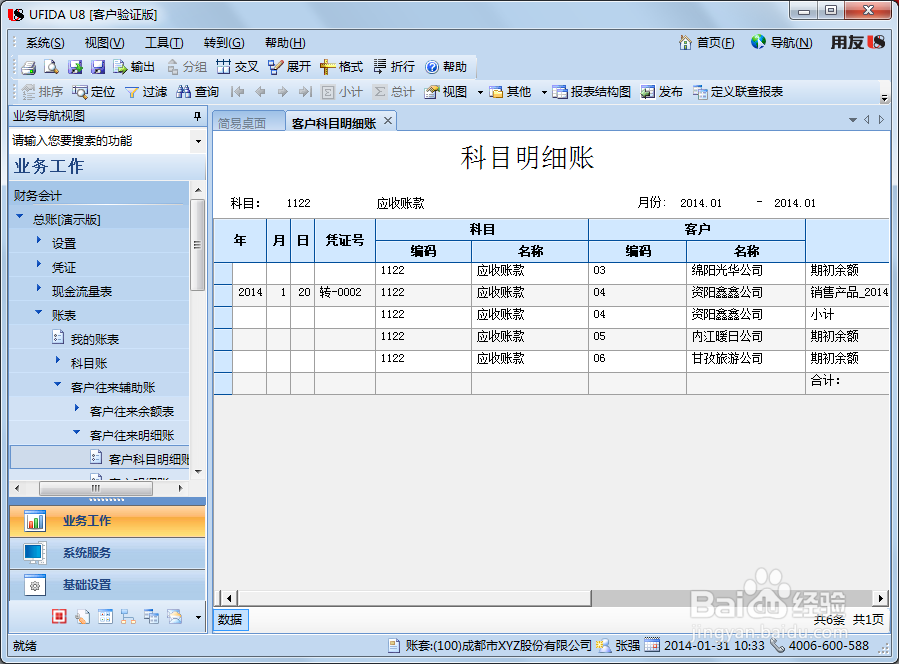Click 其他 toolbar button
899x664 pixels.
(510, 92)
